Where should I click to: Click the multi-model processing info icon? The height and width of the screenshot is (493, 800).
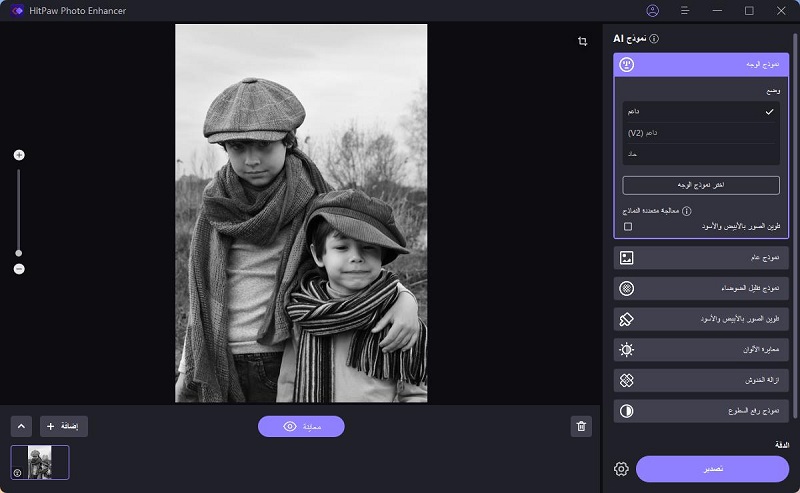(687, 211)
